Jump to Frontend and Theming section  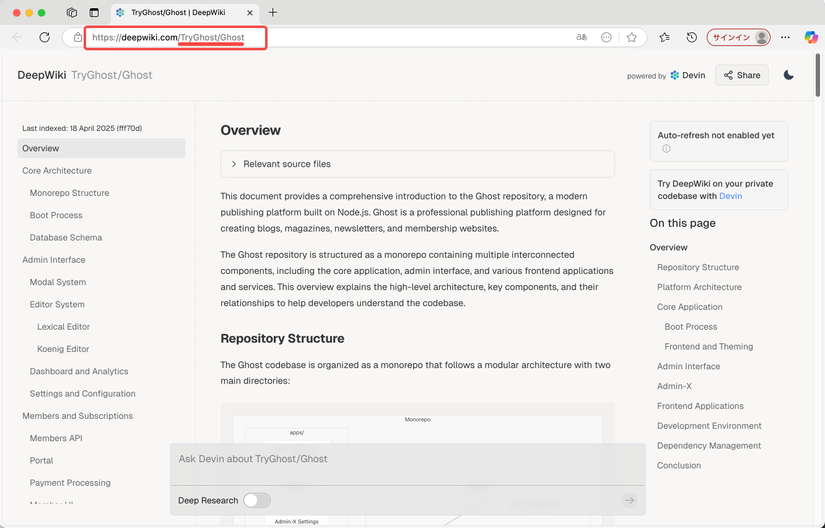pyautogui.click(x=708, y=347)
